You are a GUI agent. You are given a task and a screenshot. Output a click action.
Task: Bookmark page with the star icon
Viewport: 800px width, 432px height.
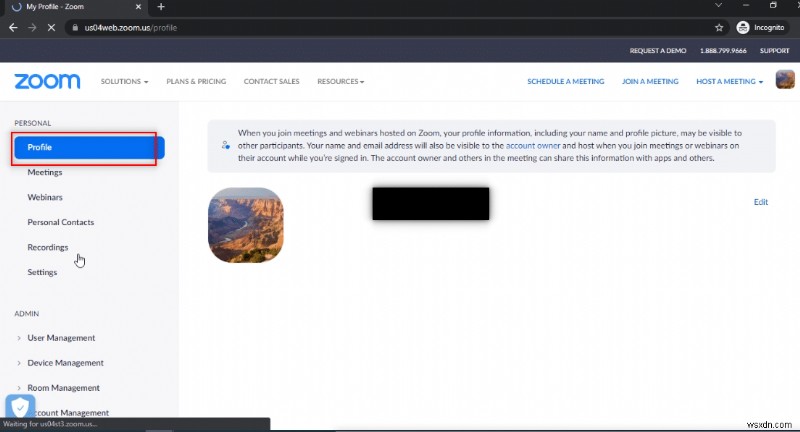(x=719, y=28)
